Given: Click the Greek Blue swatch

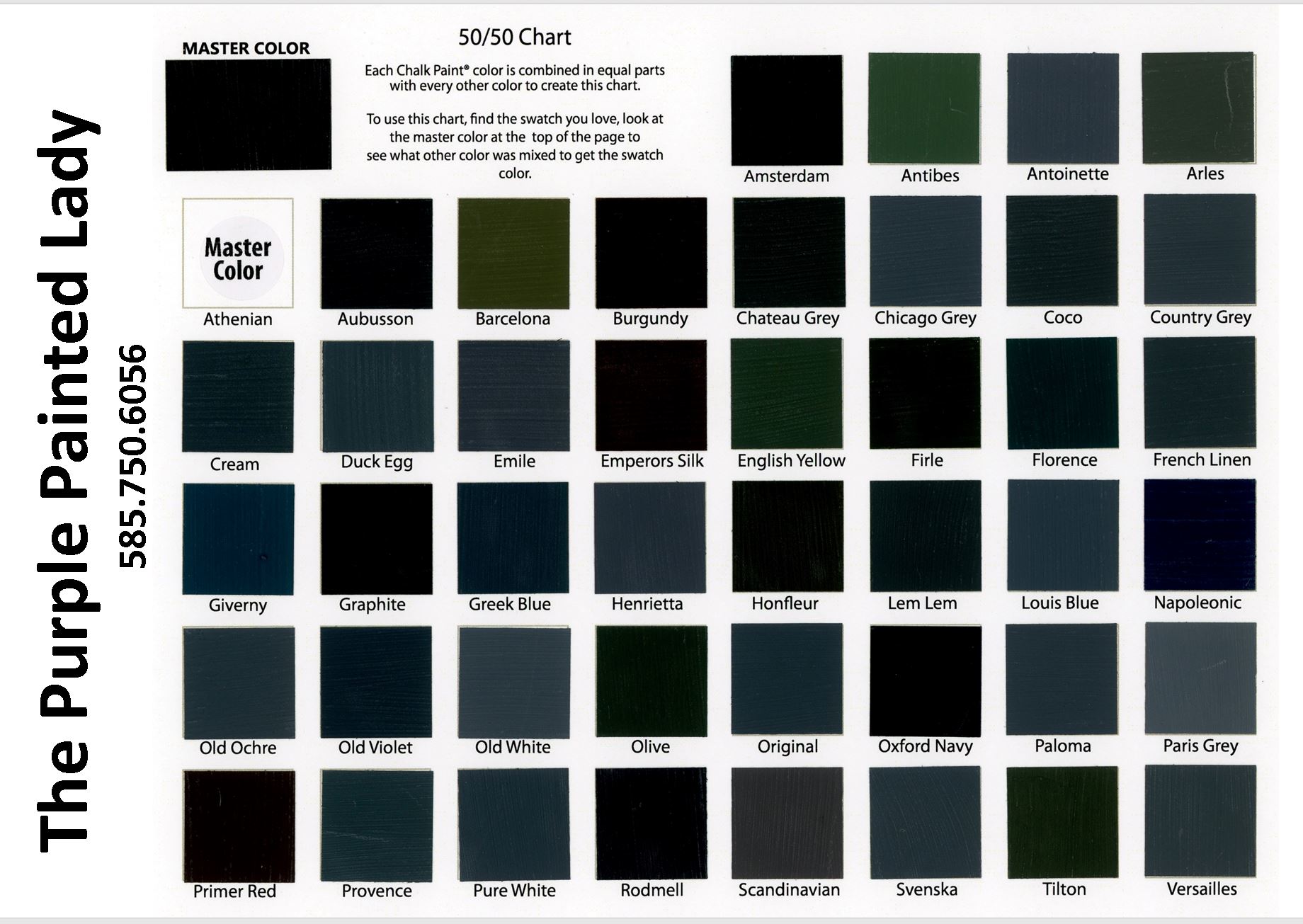Looking at the screenshot, I should click(513, 538).
